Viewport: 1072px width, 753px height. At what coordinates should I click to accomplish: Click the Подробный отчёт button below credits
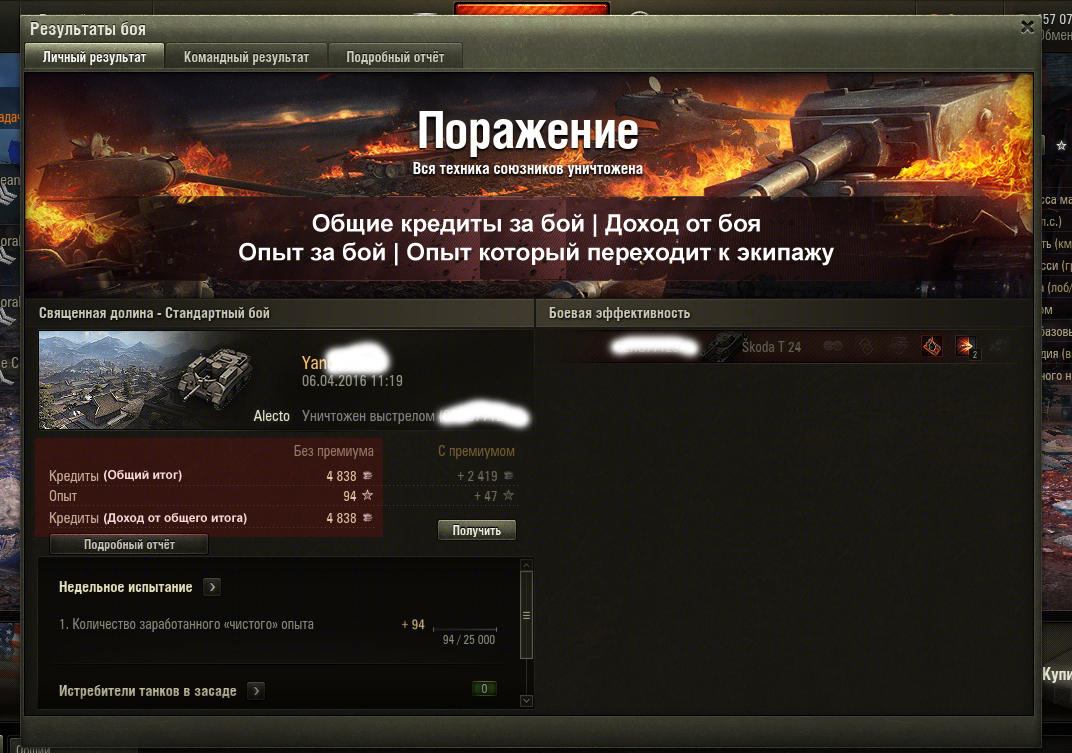(129, 544)
